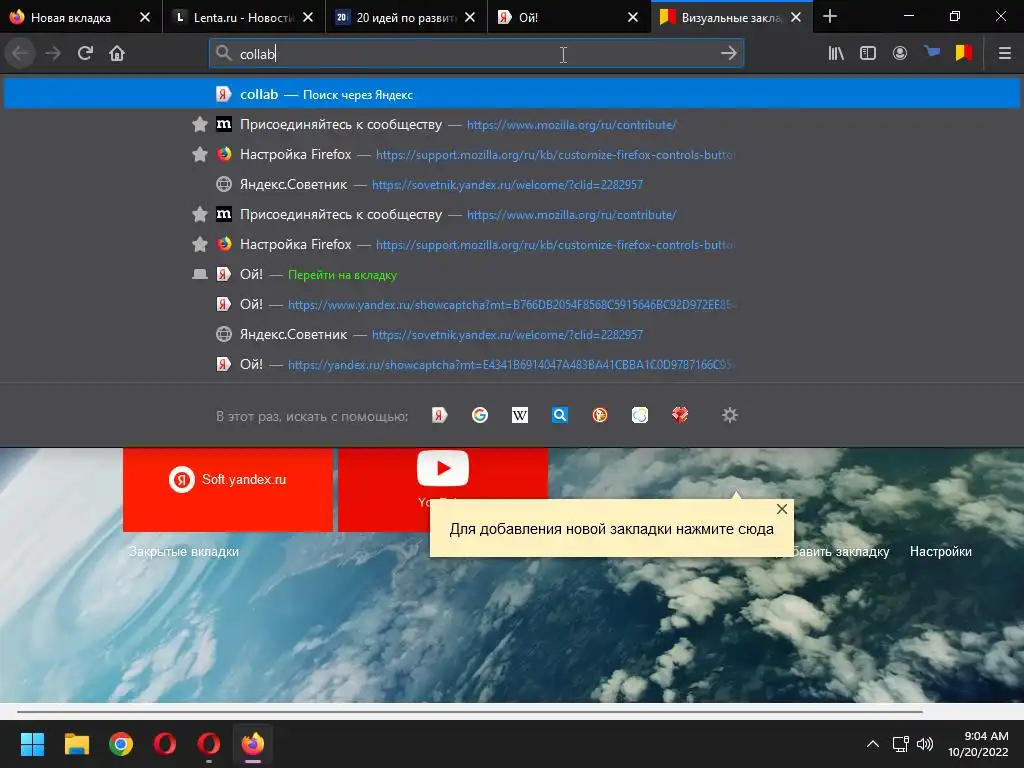The image size is (1024, 768).
Task: Open File Explorer from taskbar
Action: 76,744
